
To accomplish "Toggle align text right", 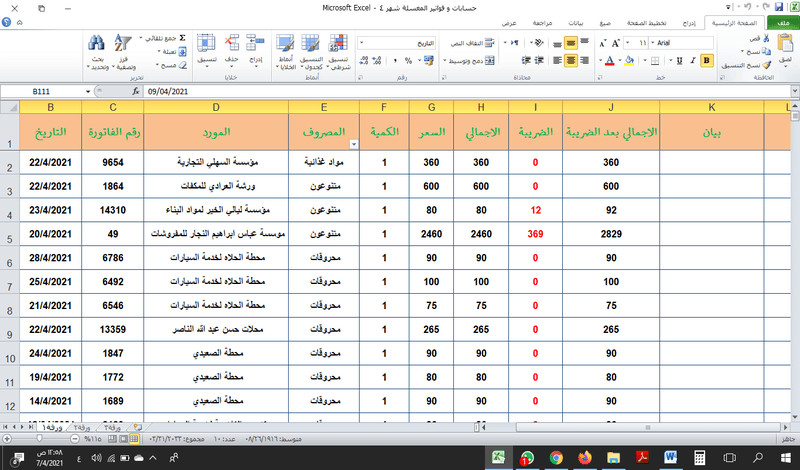I will pos(584,60).
